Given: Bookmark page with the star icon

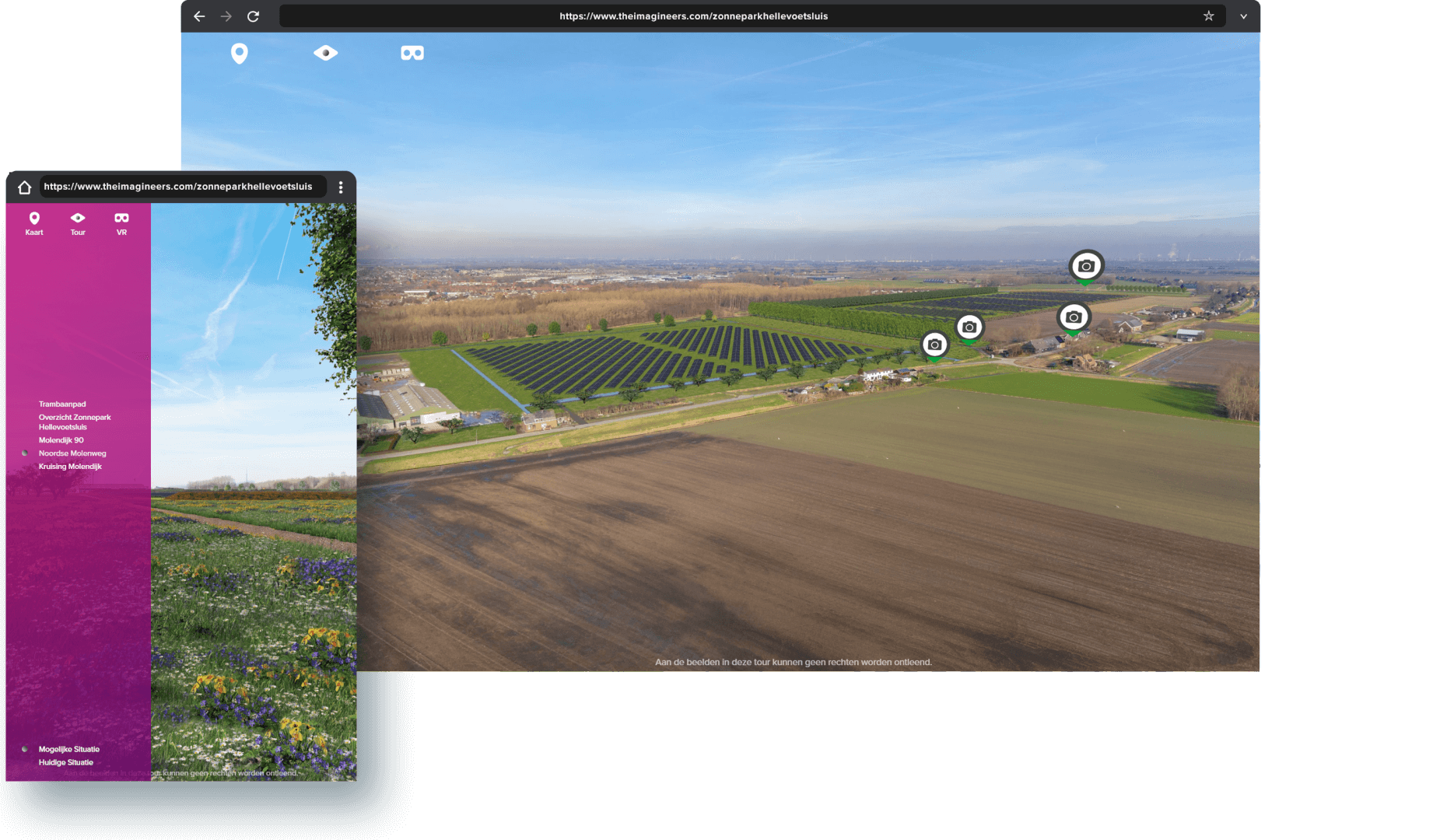Looking at the screenshot, I should tap(1208, 16).
